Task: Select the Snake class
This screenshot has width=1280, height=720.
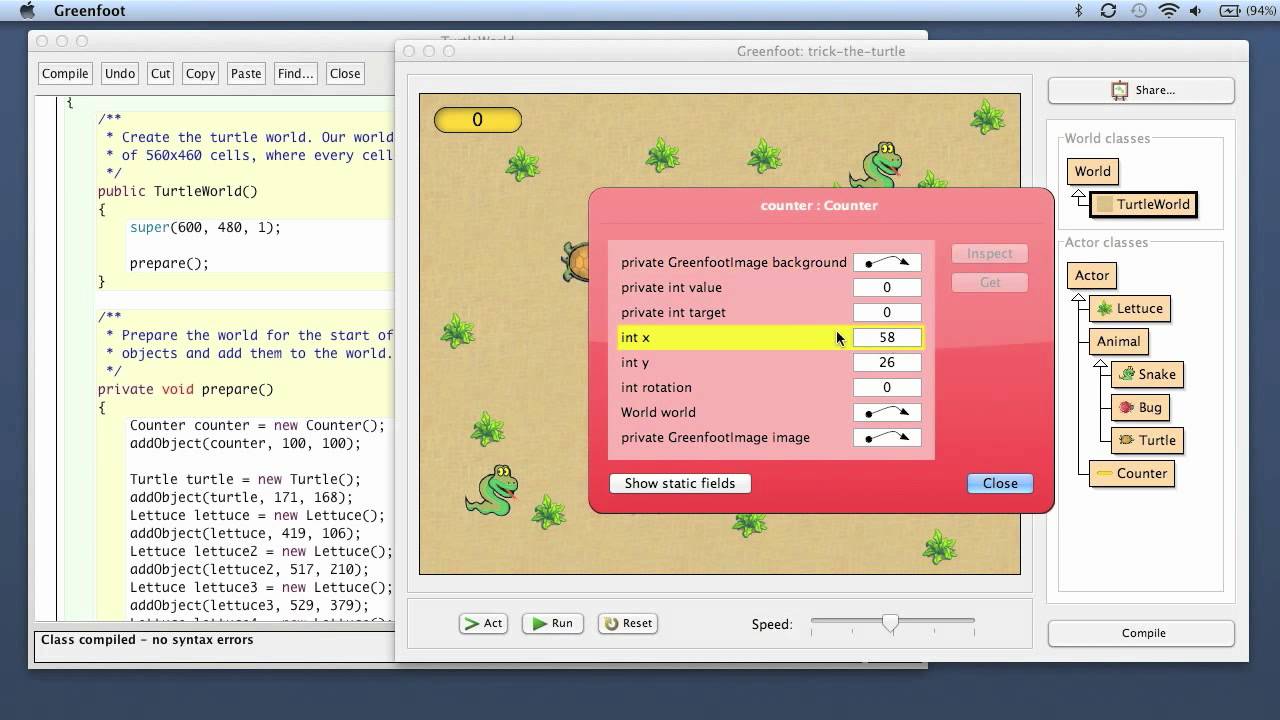Action: click(1147, 374)
